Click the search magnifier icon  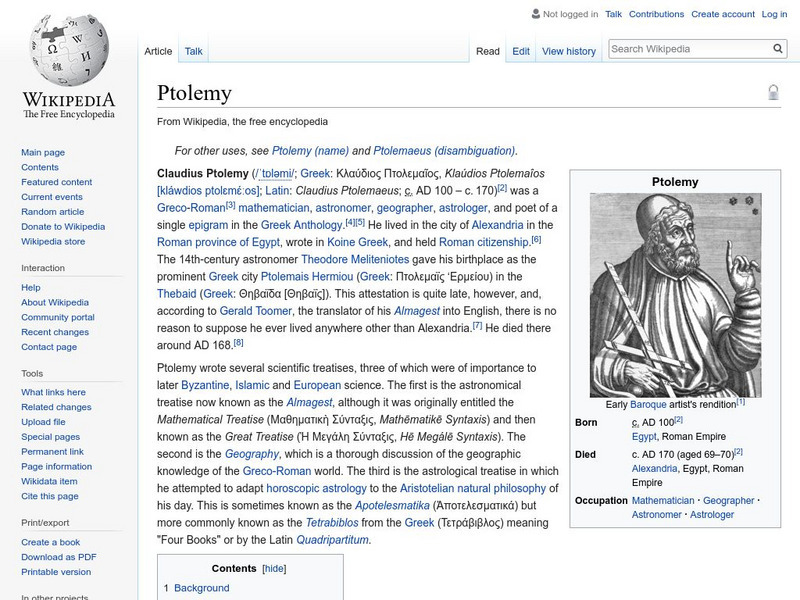[778, 48]
